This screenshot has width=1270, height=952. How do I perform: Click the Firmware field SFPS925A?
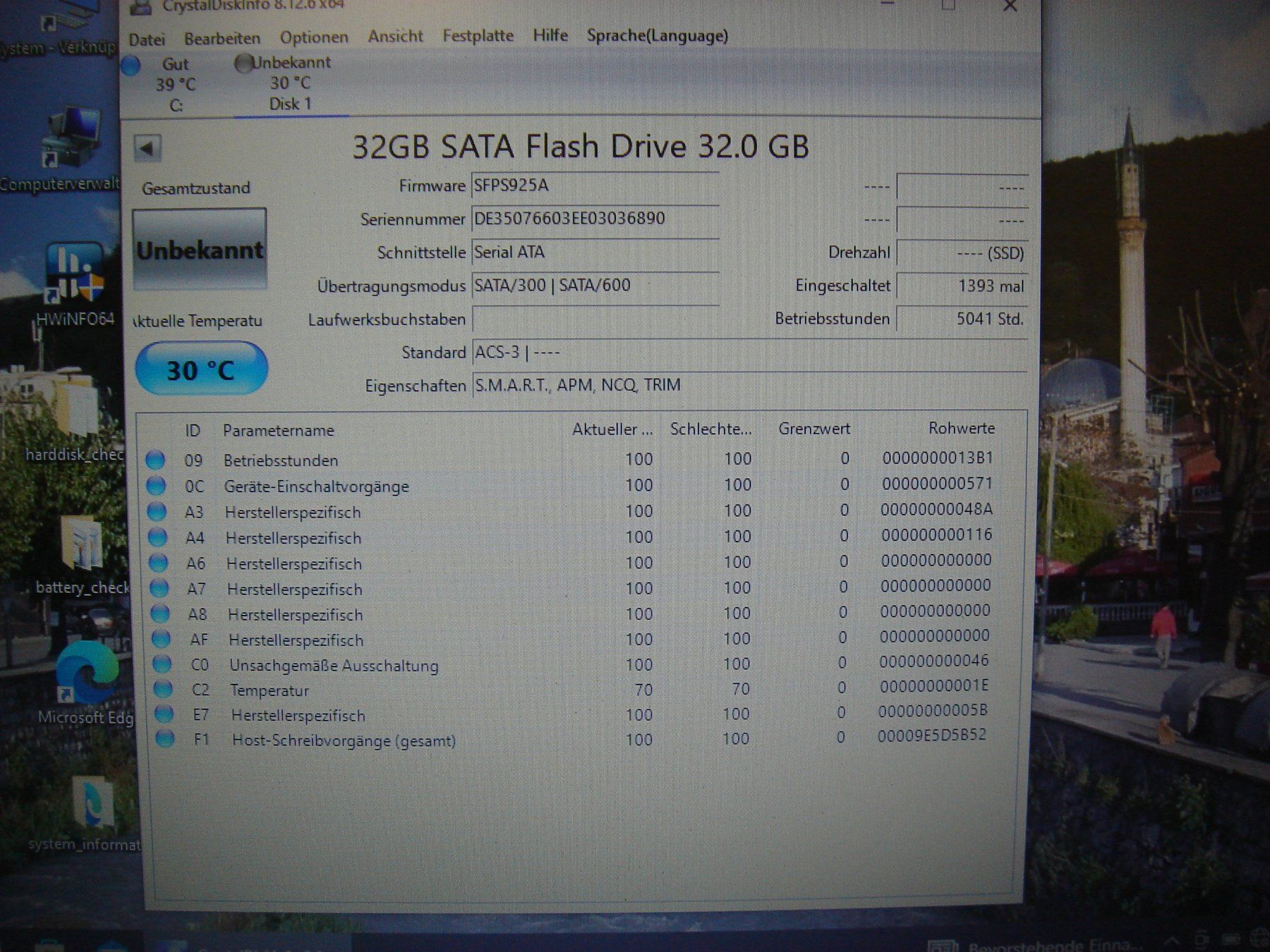[595, 185]
